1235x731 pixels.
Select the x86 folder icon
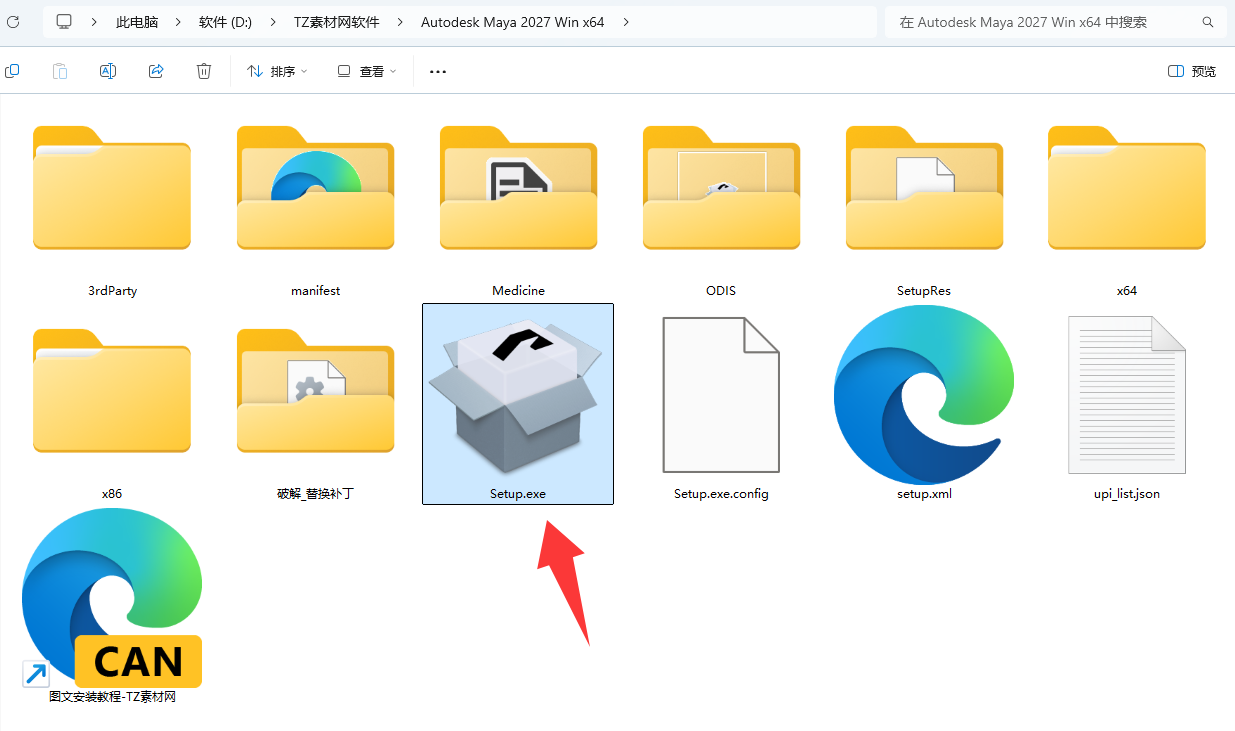pos(112,390)
